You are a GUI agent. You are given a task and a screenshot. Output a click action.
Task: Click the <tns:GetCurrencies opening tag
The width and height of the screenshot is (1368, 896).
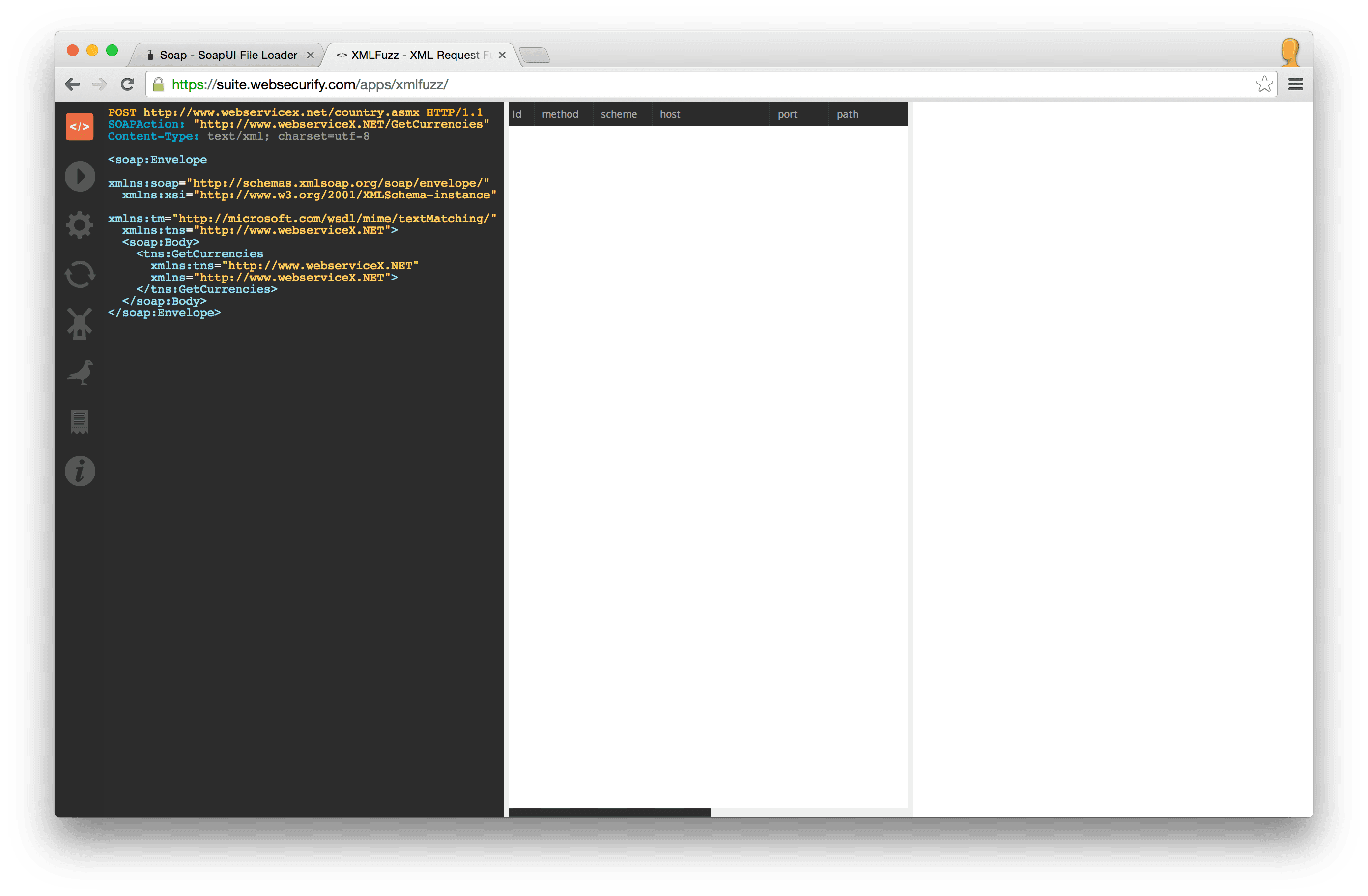[x=199, y=254]
